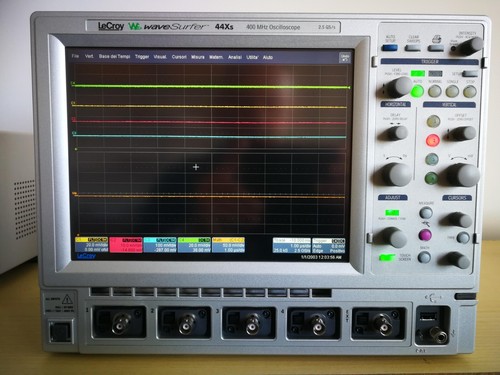Tap the C1 yellow trace label marker
The width and height of the screenshot is (500, 375).
pyautogui.click(x=73, y=103)
